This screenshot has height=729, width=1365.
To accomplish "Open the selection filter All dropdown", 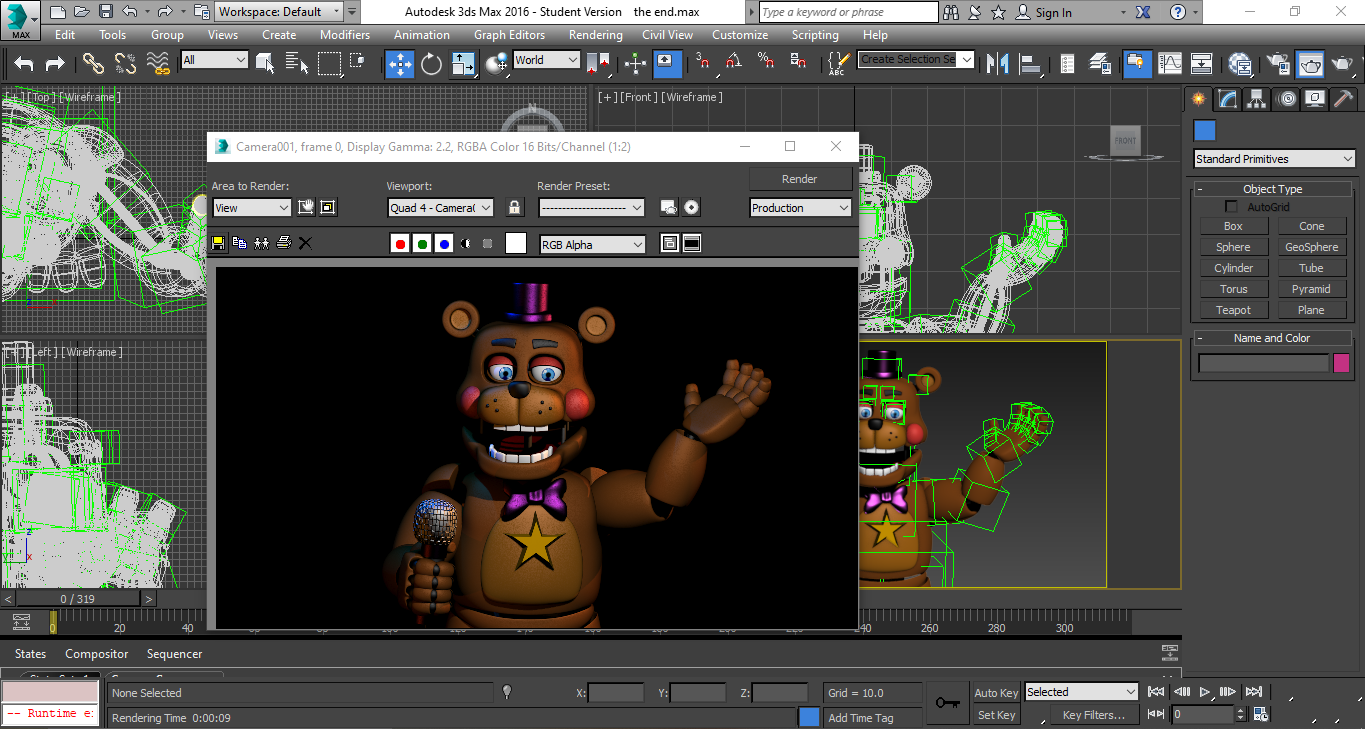I will (214, 60).
